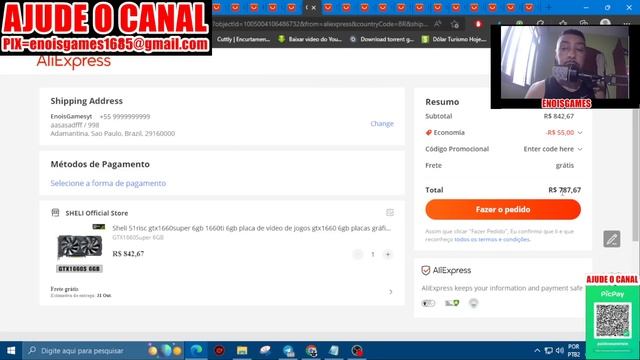Increase product quantity with plus button
Viewport: 640px width, 360px height.
[x=388, y=254]
